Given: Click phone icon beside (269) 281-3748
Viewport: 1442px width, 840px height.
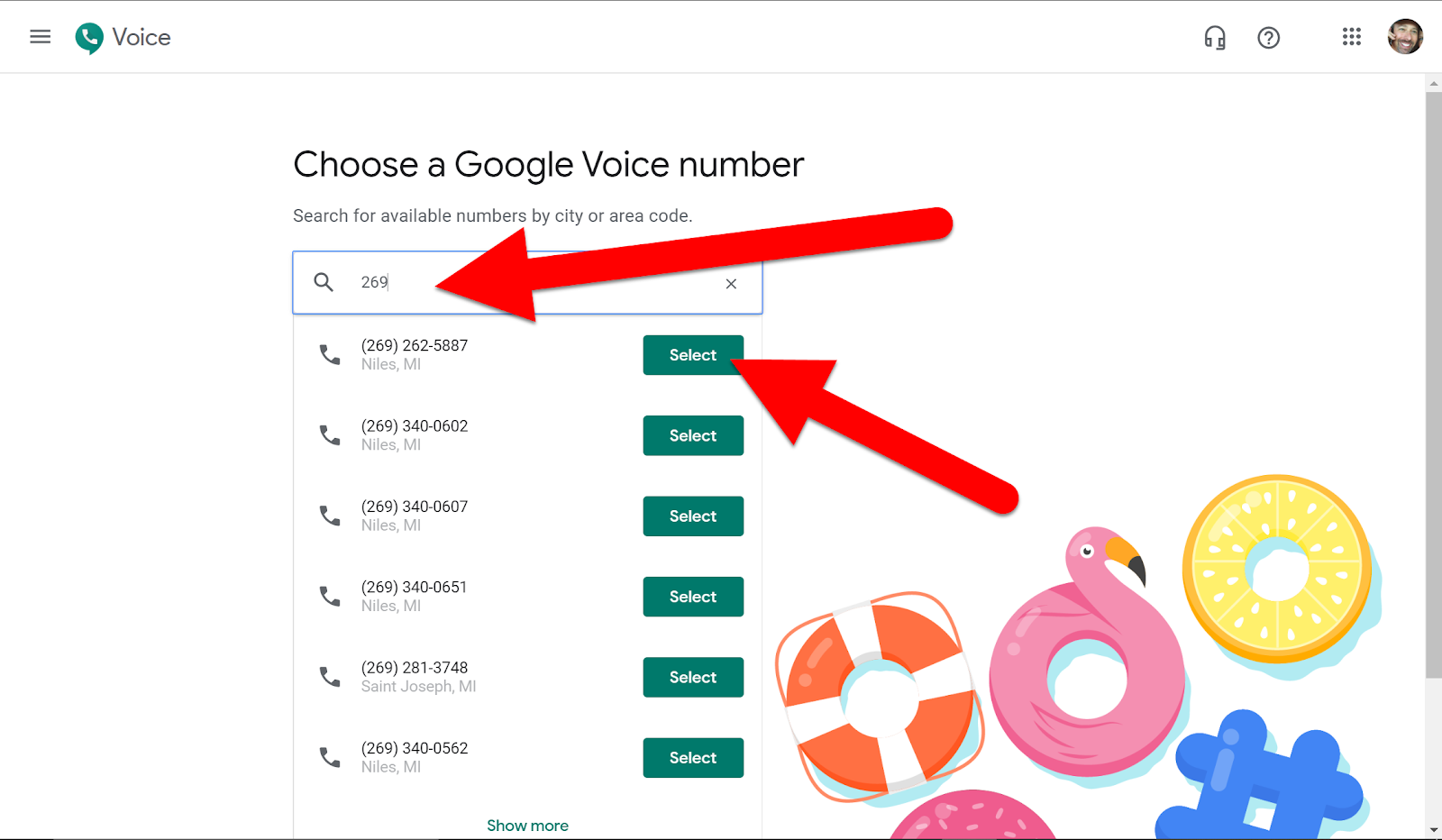Looking at the screenshot, I should [330, 677].
